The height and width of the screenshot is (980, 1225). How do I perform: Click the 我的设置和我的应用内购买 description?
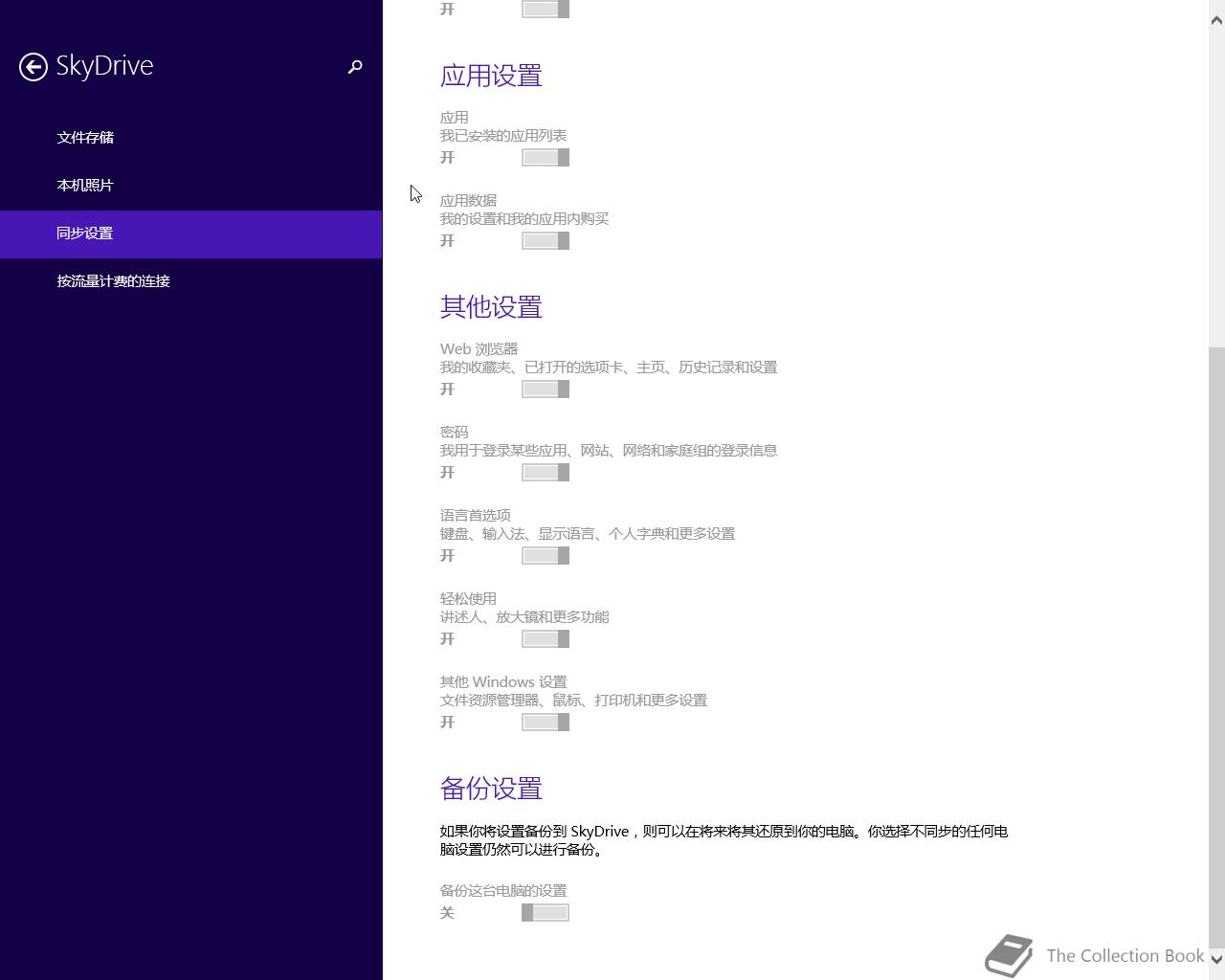(x=524, y=219)
